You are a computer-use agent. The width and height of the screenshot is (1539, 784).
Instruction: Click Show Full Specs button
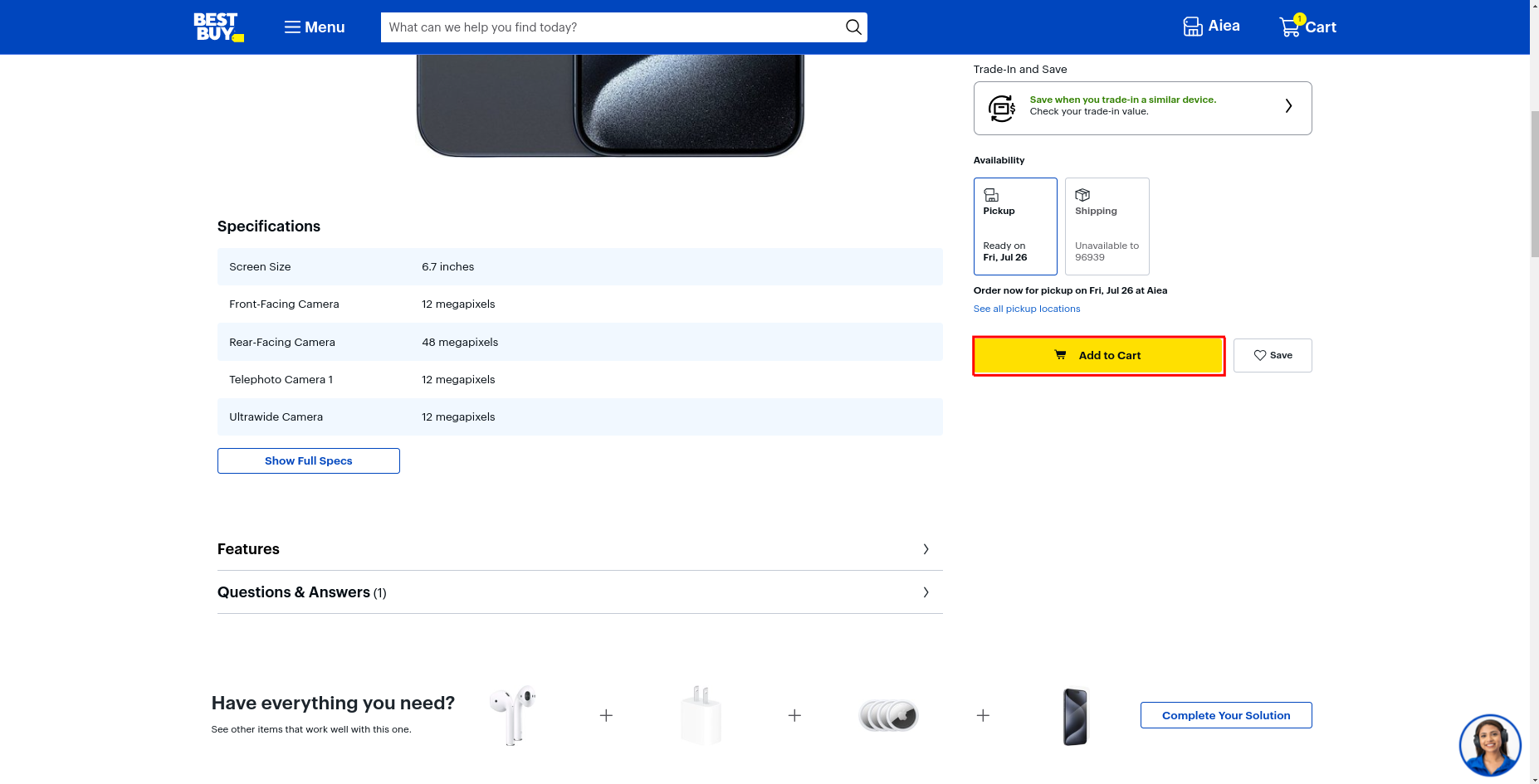tap(308, 460)
